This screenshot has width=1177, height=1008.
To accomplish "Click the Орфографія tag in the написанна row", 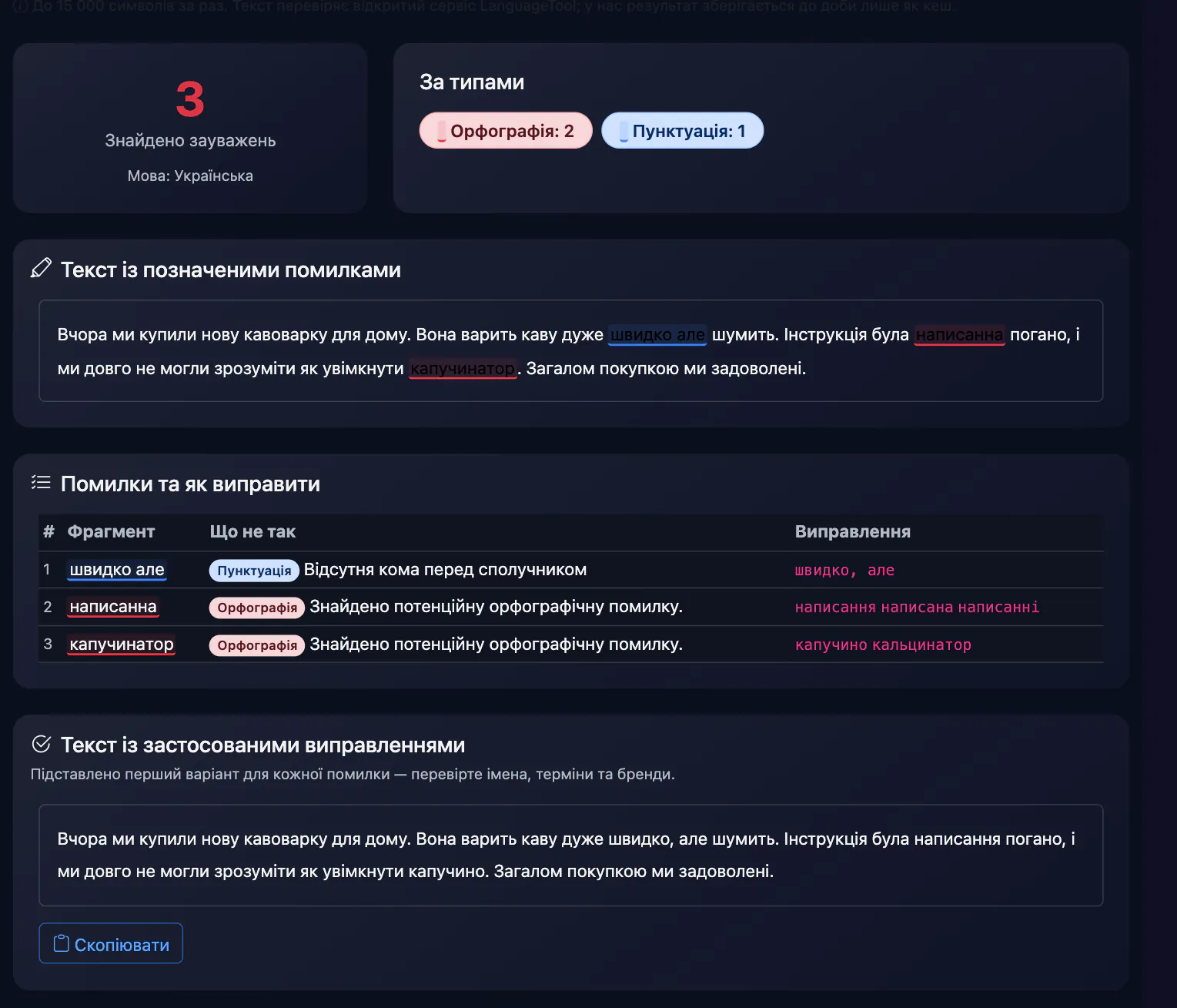I will [x=257, y=608].
